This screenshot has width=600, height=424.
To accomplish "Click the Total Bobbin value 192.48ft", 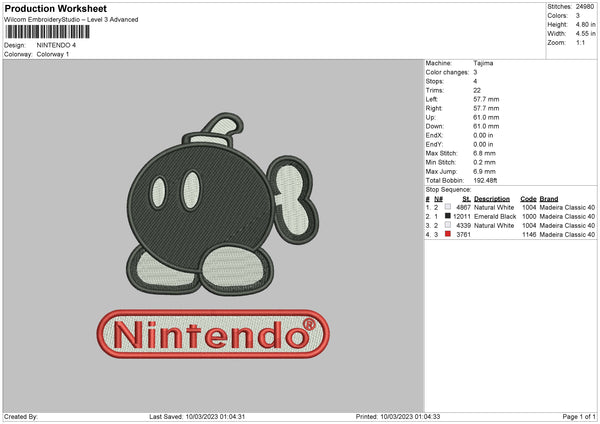I will click(x=485, y=181).
